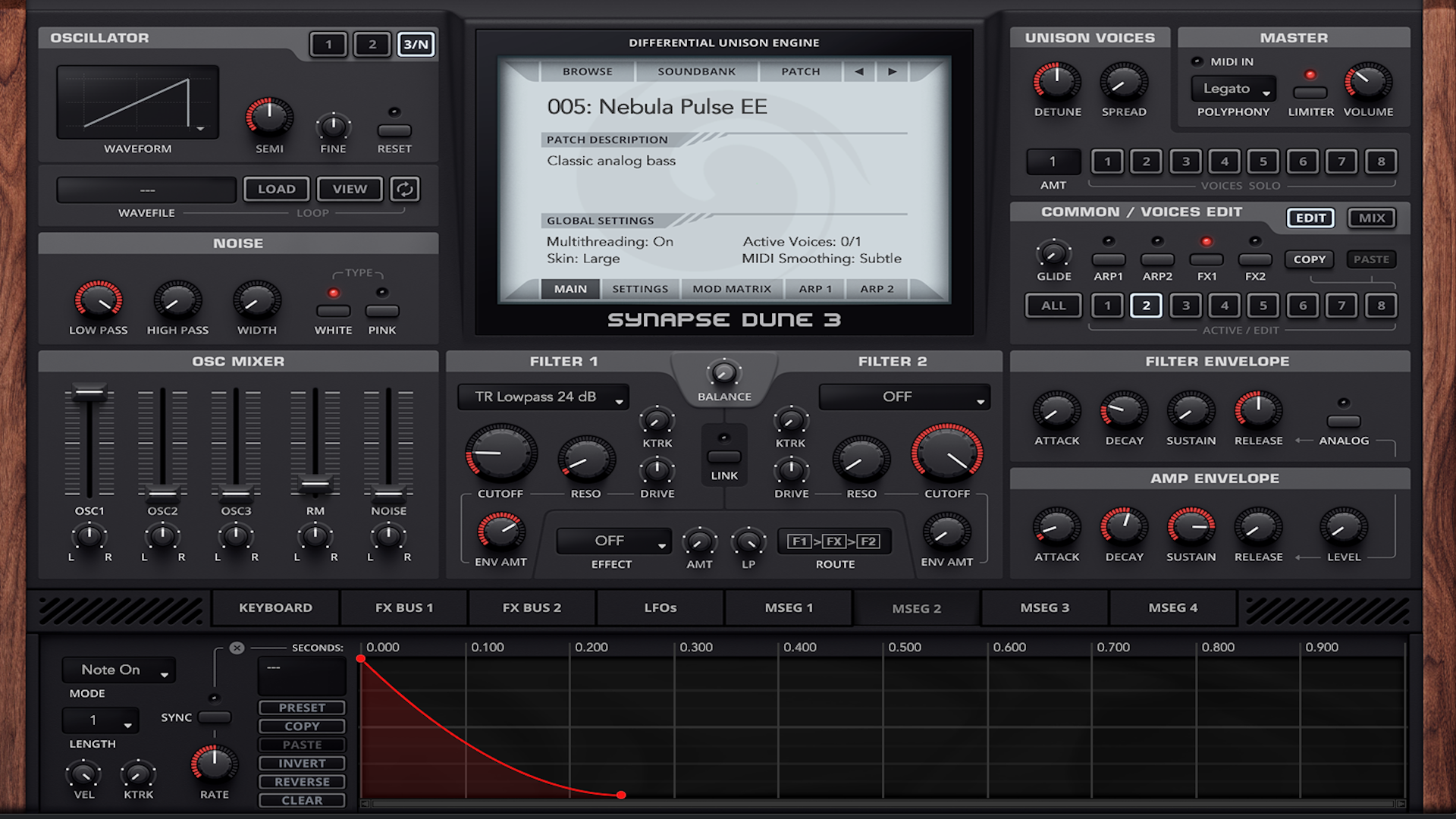This screenshot has width=1456, height=819.
Task: Toggle the White noise type switch
Action: (x=333, y=311)
